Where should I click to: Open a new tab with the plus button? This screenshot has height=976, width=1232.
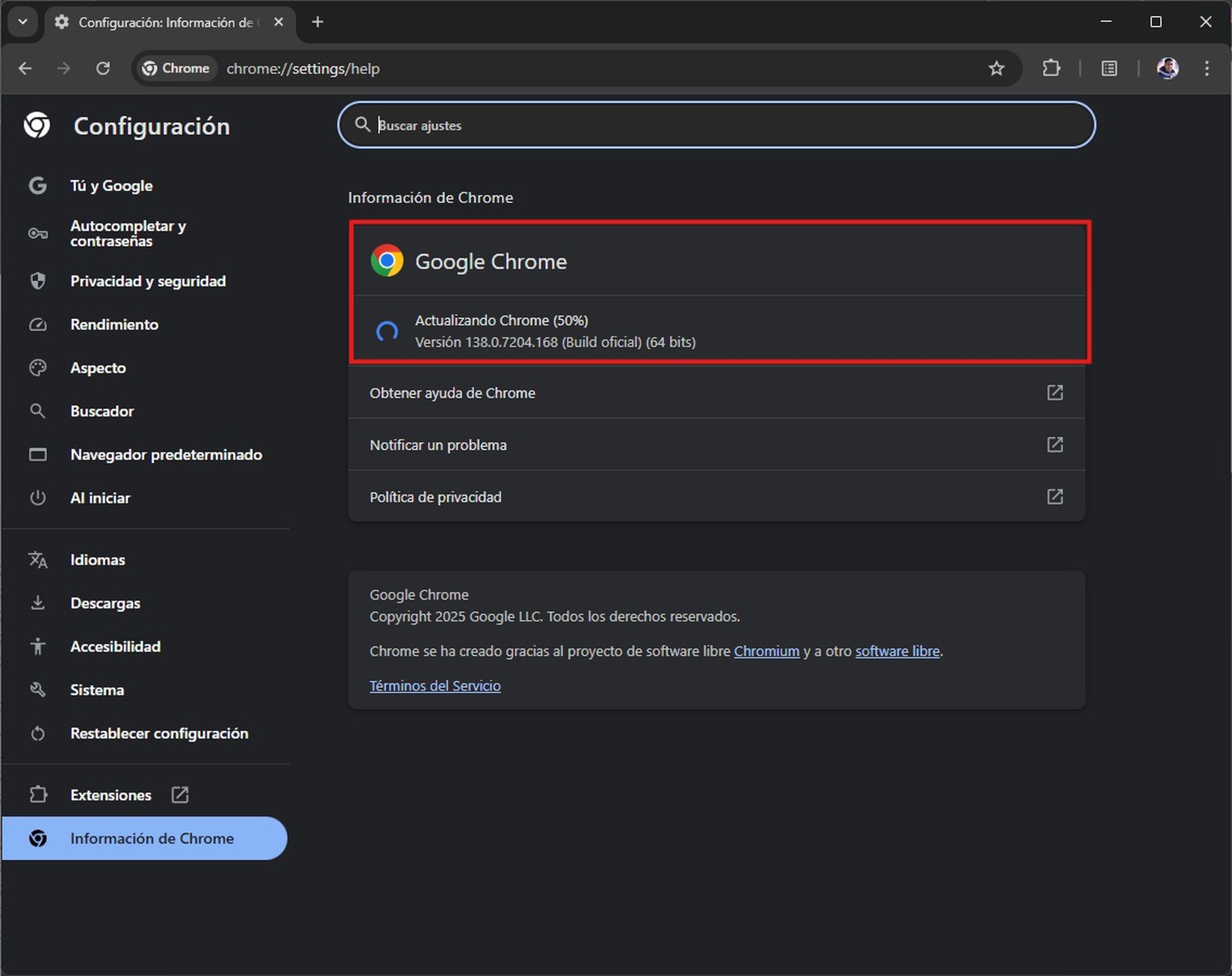[x=318, y=22]
